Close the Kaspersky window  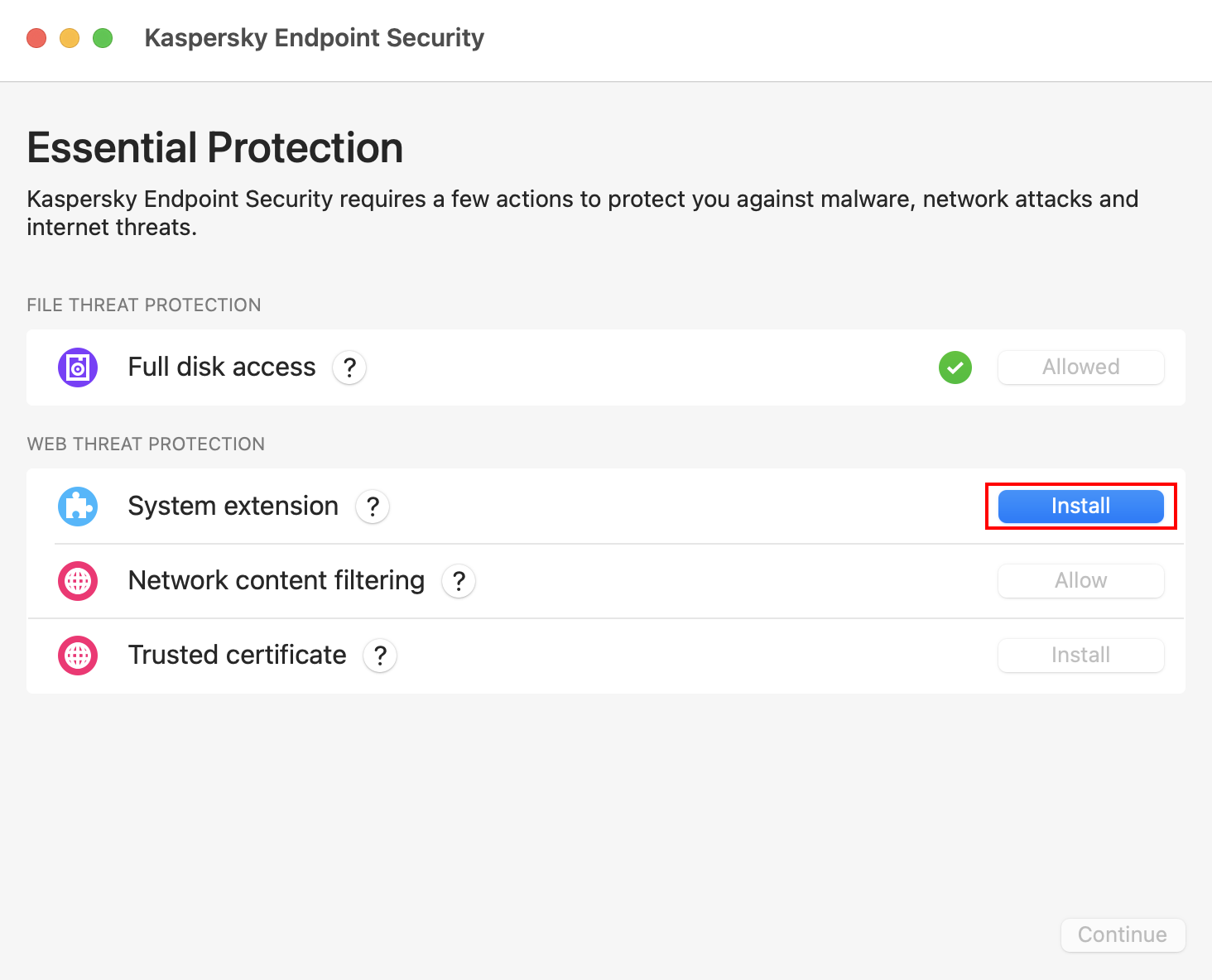tap(36, 38)
